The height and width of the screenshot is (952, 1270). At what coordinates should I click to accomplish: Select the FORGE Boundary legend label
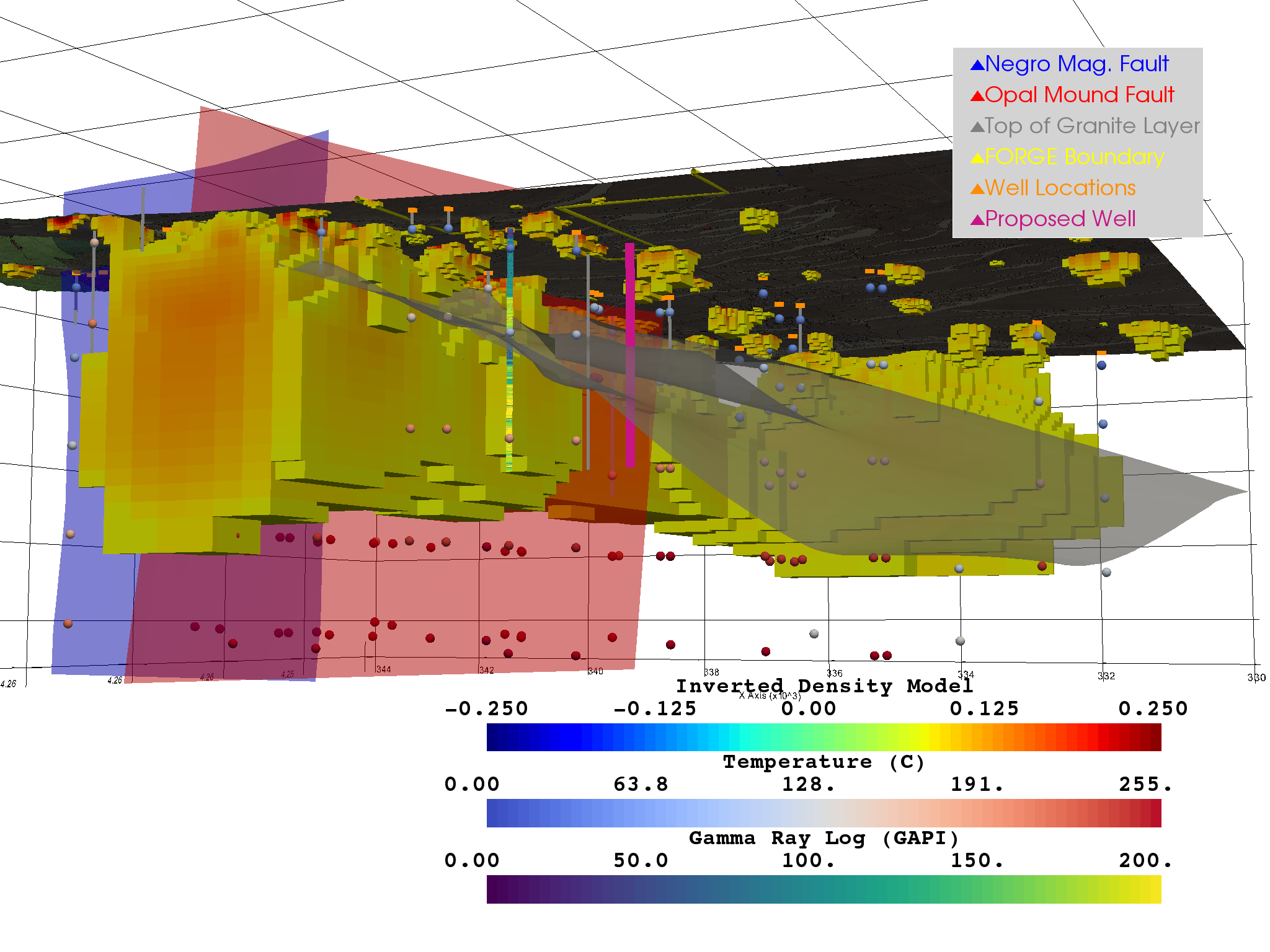pyautogui.click(x=1075, y=157)
